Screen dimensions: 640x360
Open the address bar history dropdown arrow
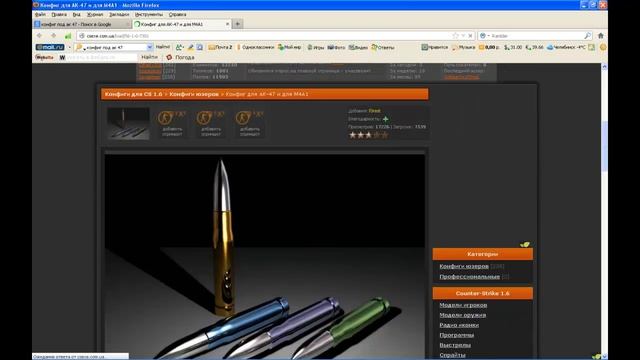pos(463,36)
